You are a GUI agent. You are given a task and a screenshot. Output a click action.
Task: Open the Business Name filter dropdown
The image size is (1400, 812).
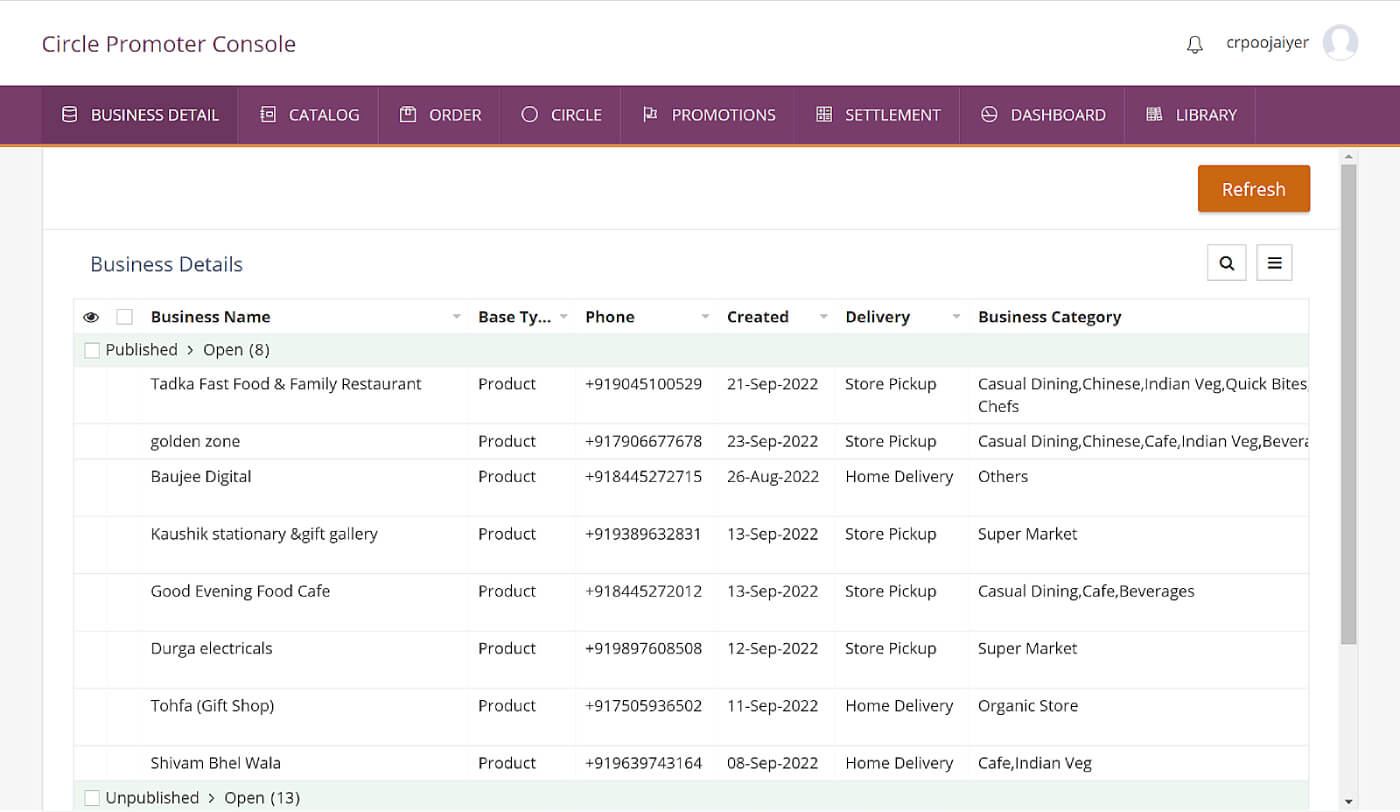pyautogui.click(x=457, y=316)
